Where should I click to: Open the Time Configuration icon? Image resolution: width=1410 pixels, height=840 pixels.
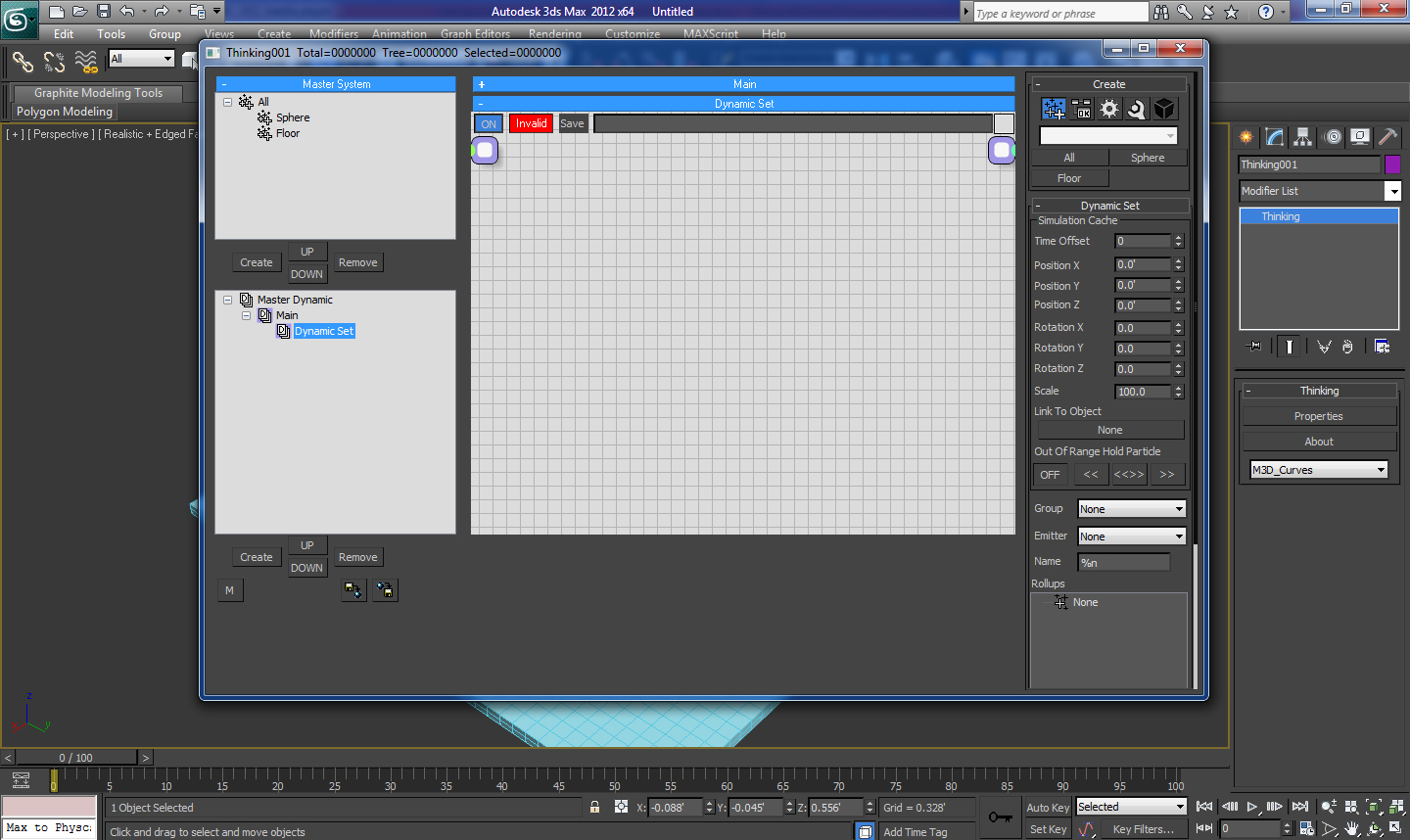[1307, 828]
